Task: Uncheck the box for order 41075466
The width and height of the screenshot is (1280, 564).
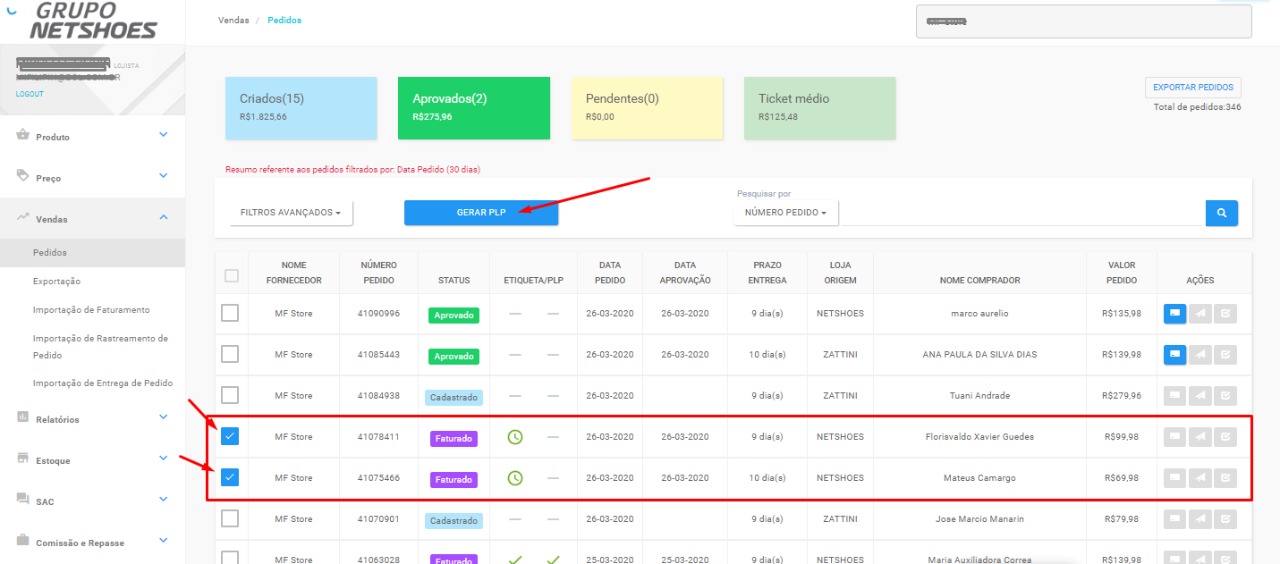Action: [x=230, y=477]
